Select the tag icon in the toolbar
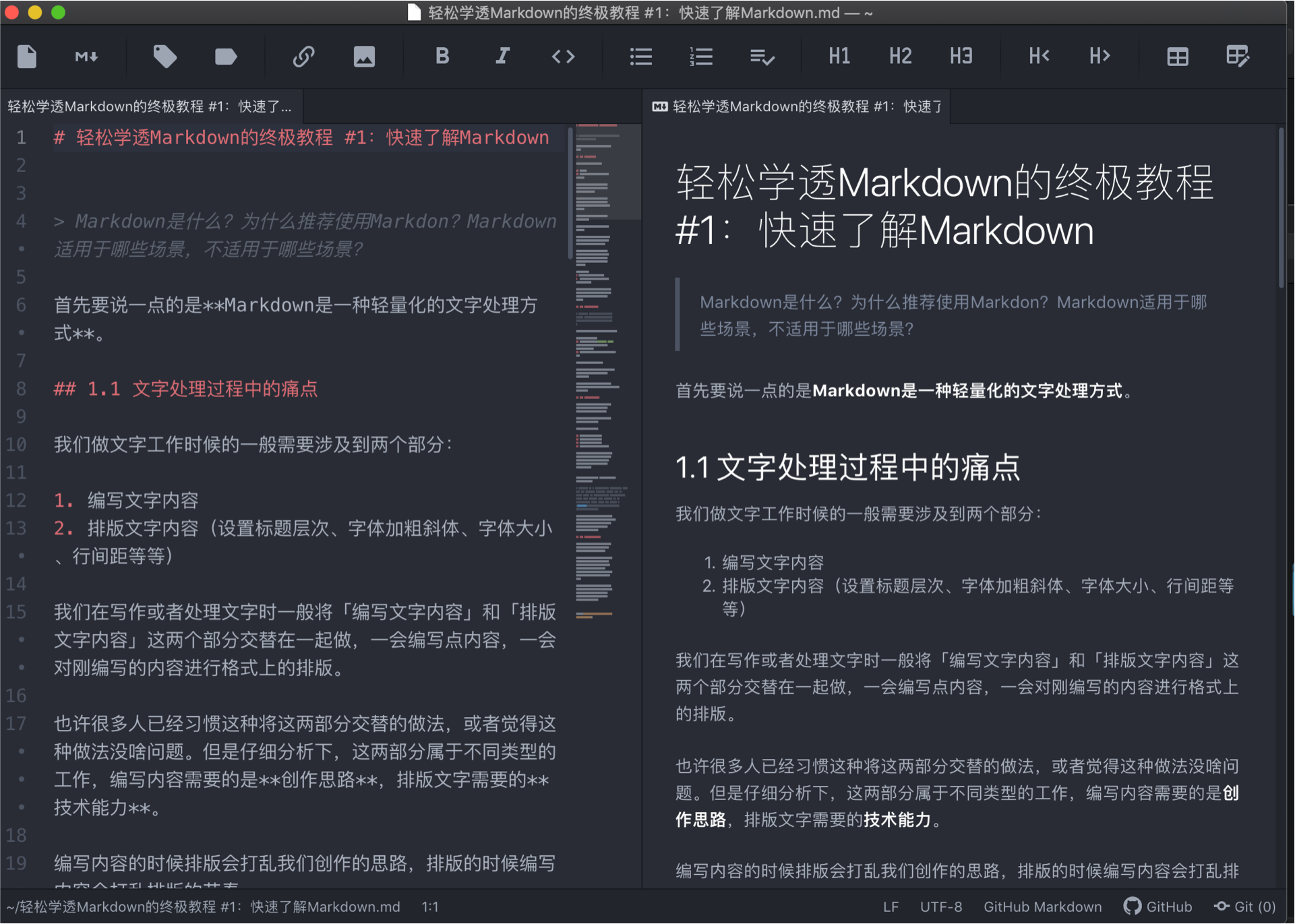 165,57
